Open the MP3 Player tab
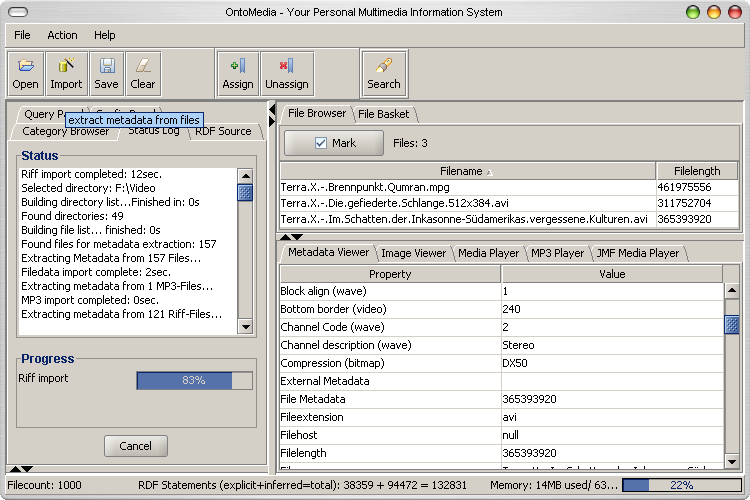The width and height of the screenshot is (750, 500). [x=557, y=253]
